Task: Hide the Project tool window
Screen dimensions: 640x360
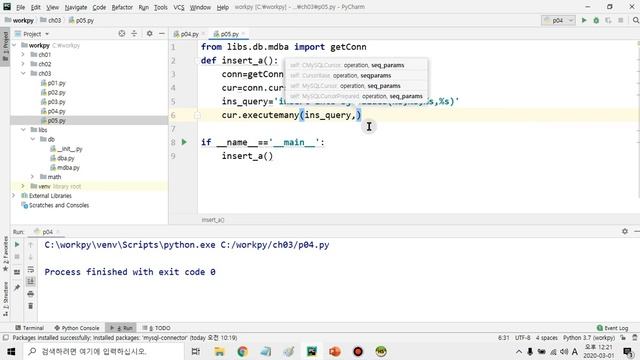Action: click(x=162, y=33)
